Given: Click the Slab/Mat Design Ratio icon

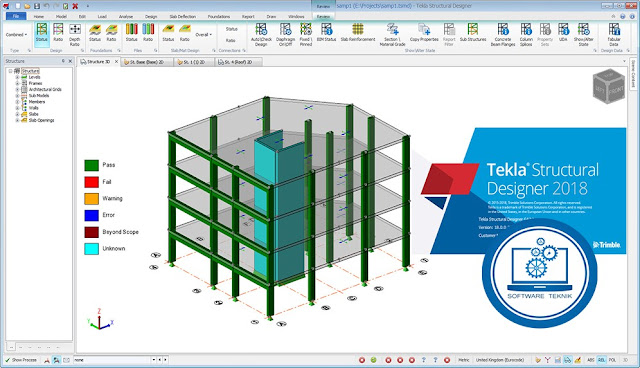Looking at the screenshot, I should click(x=185, y=32).
